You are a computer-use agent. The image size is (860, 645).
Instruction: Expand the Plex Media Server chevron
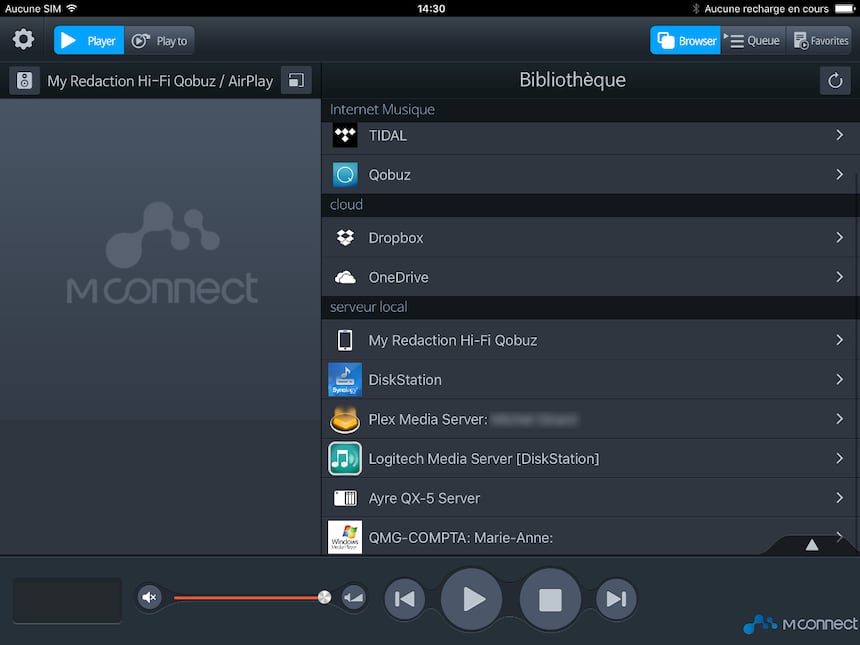pos(839,419)
